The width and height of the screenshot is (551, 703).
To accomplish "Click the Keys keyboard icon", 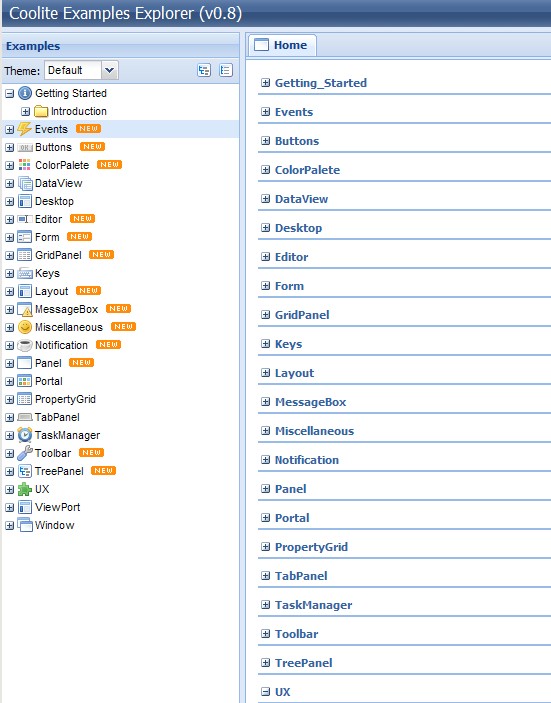I will coord(25,273).
